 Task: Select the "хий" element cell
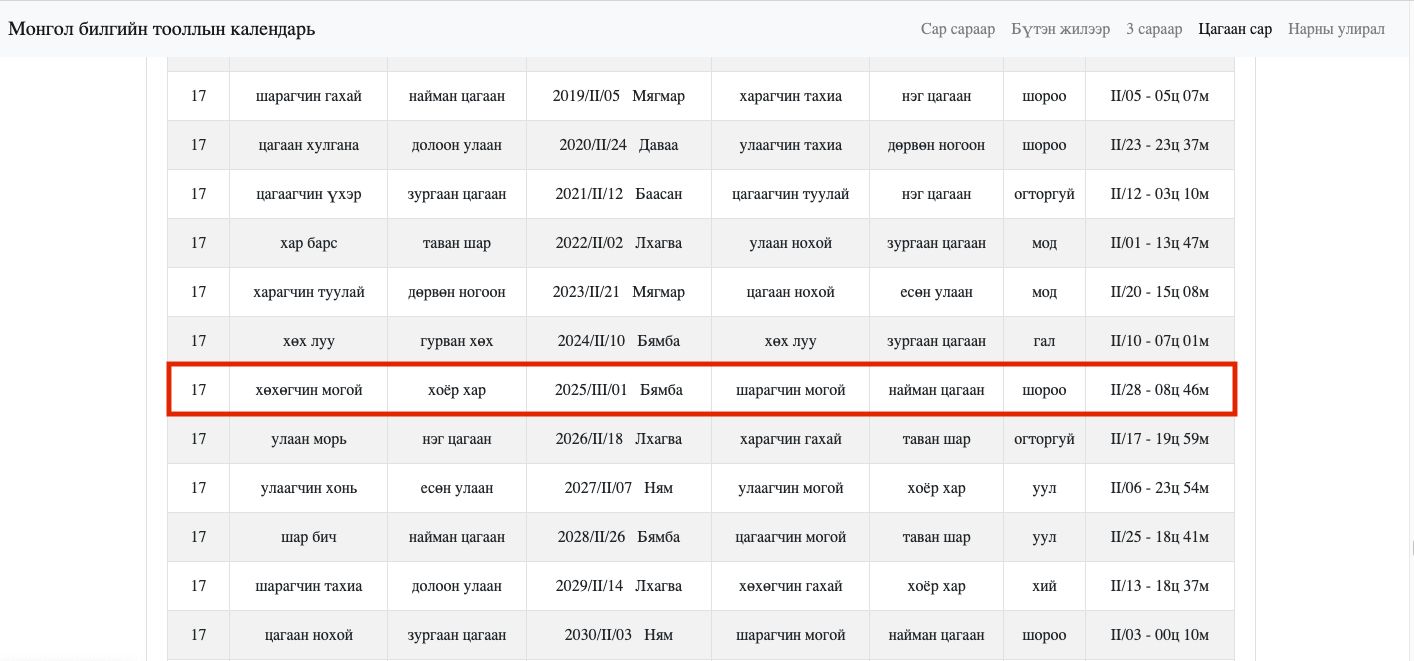pyautogui.click(x=1044, y=586)
